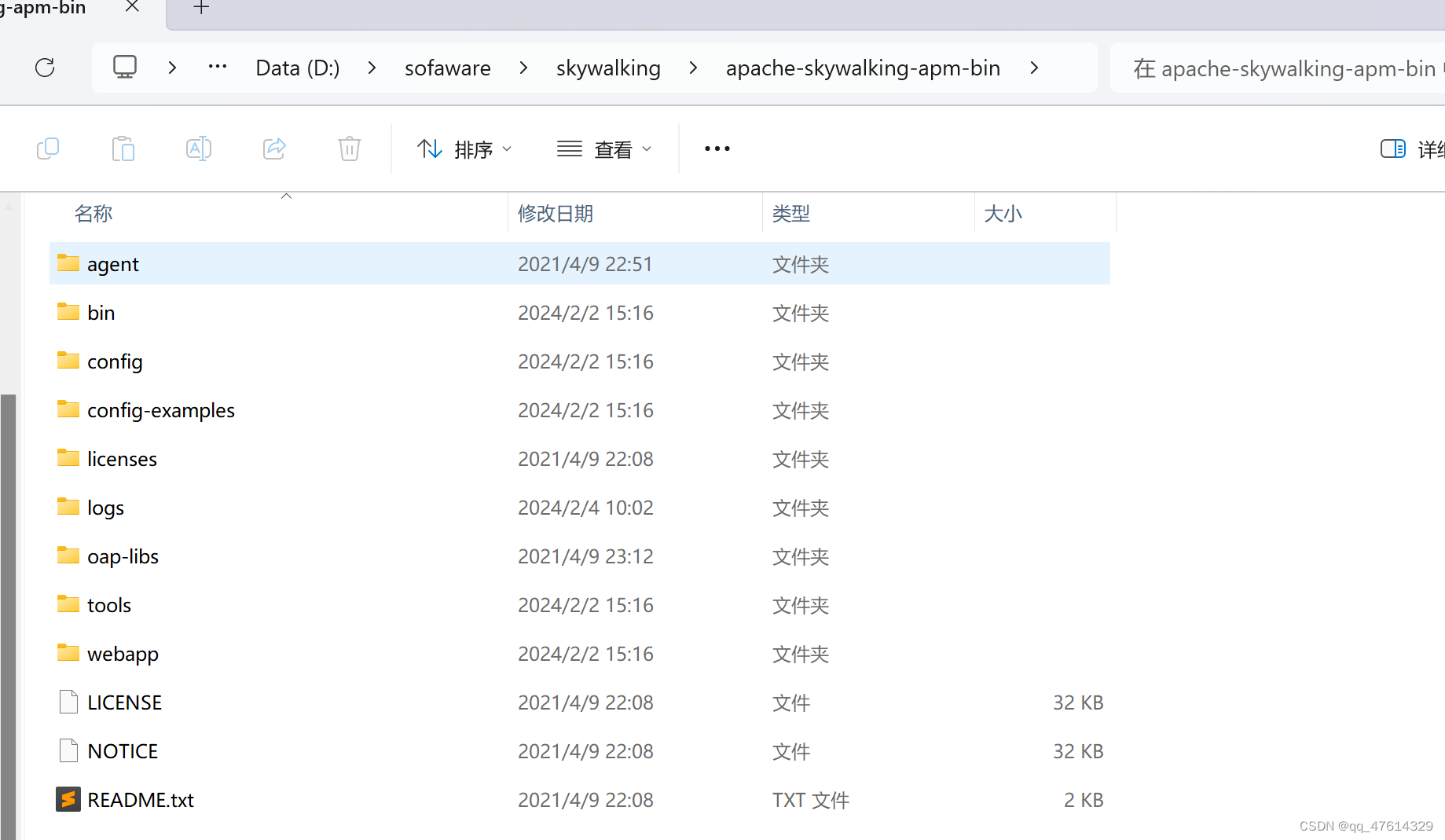This screenshot has height=840, width=1445.
Task: Select the README.txt file name
Action: point(141,800)
